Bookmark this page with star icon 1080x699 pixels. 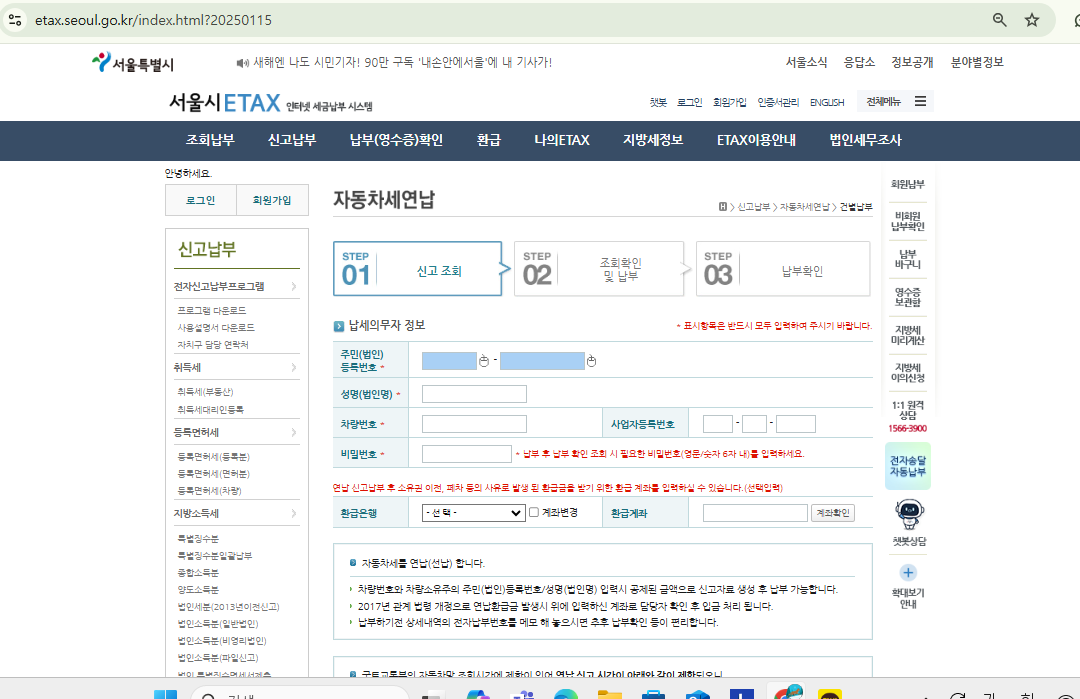tap(1032, 20)
